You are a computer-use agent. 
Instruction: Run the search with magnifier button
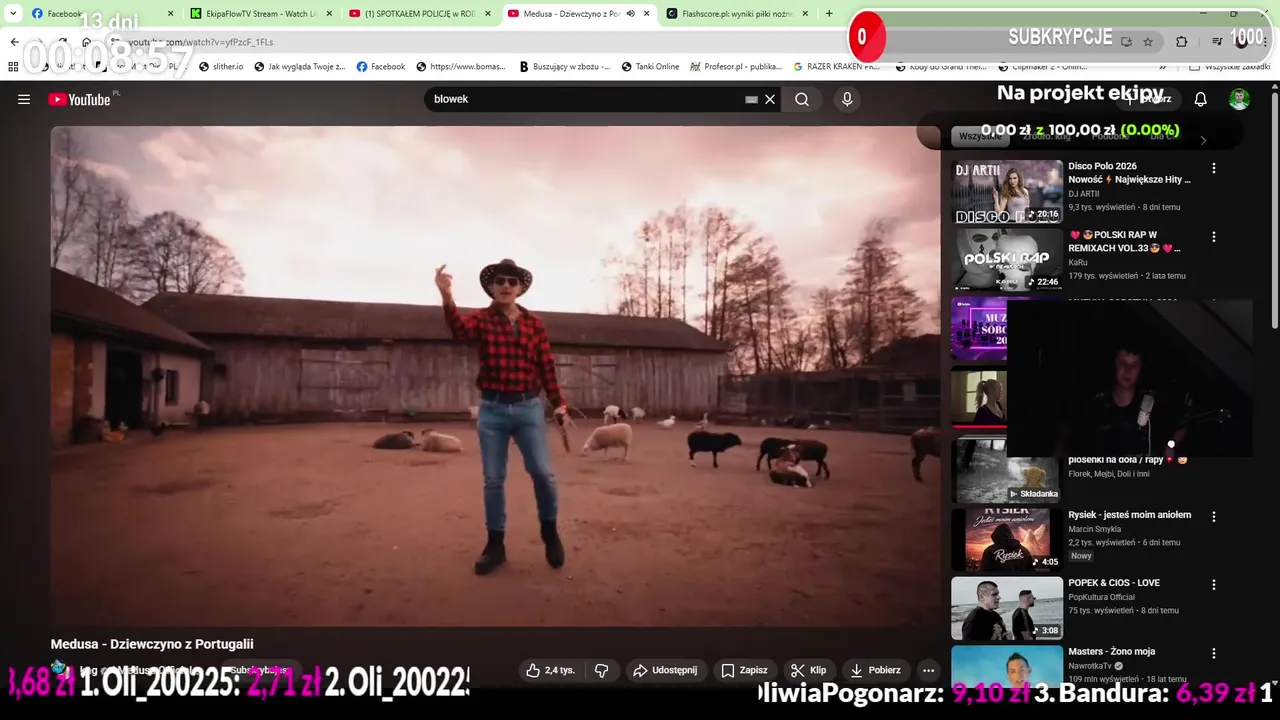pyautogui.click(x=802, y=99)
